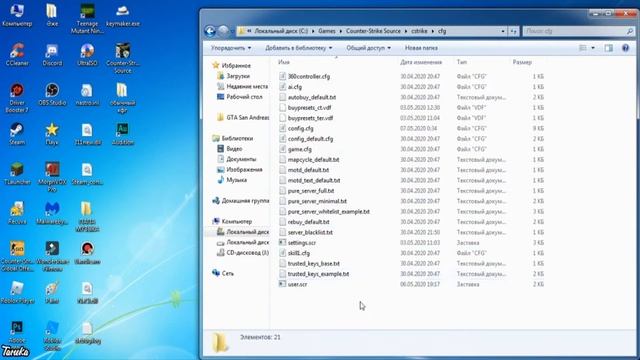Change view mode icon in Explorer toolbar
640x360 pixels.
(583, 48)
